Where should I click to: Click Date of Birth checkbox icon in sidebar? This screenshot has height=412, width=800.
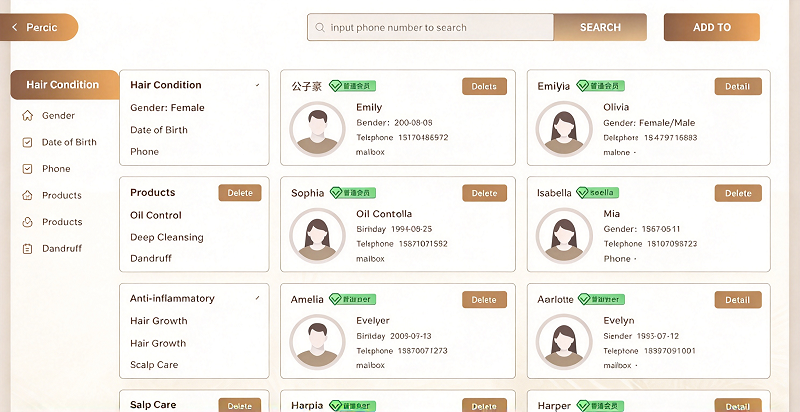coord(28,142)
